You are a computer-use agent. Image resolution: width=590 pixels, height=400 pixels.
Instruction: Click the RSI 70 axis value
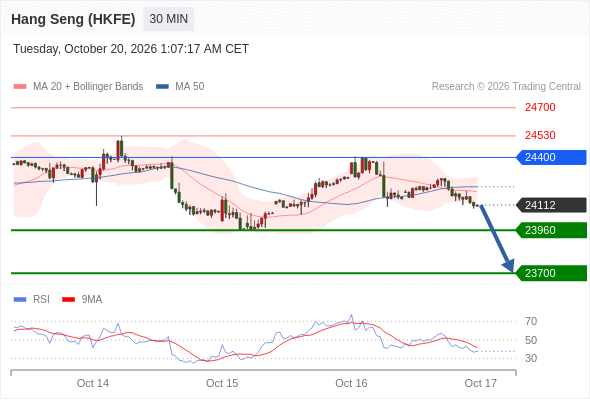531,321
